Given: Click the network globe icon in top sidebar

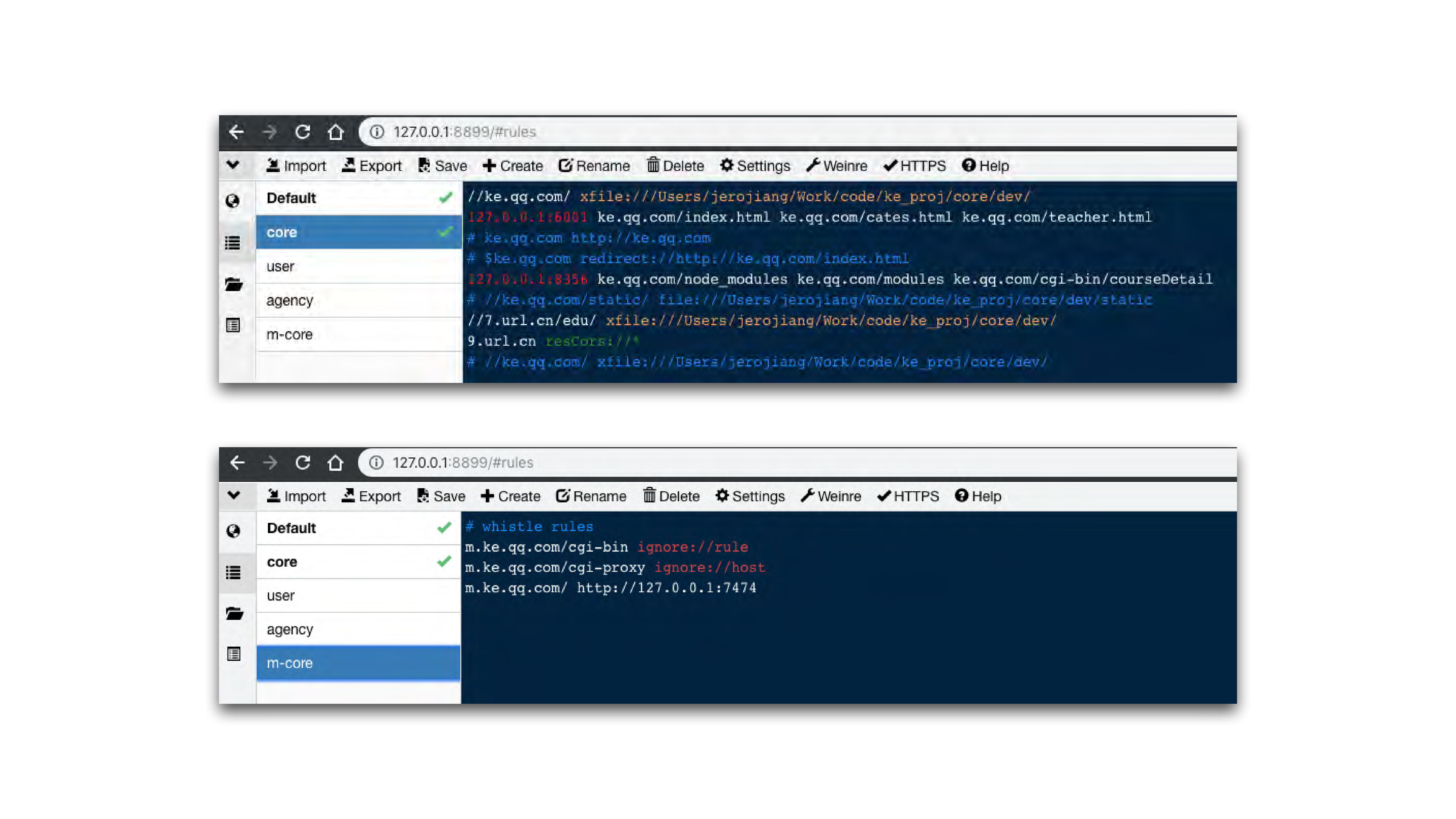Looking at the screenshot, I should (x=232, y=201).
